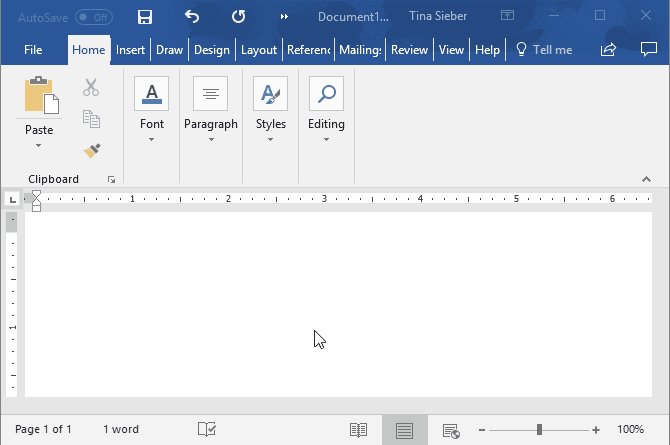
Task: Open the Styles dropdown
Action: pos(270,139)
